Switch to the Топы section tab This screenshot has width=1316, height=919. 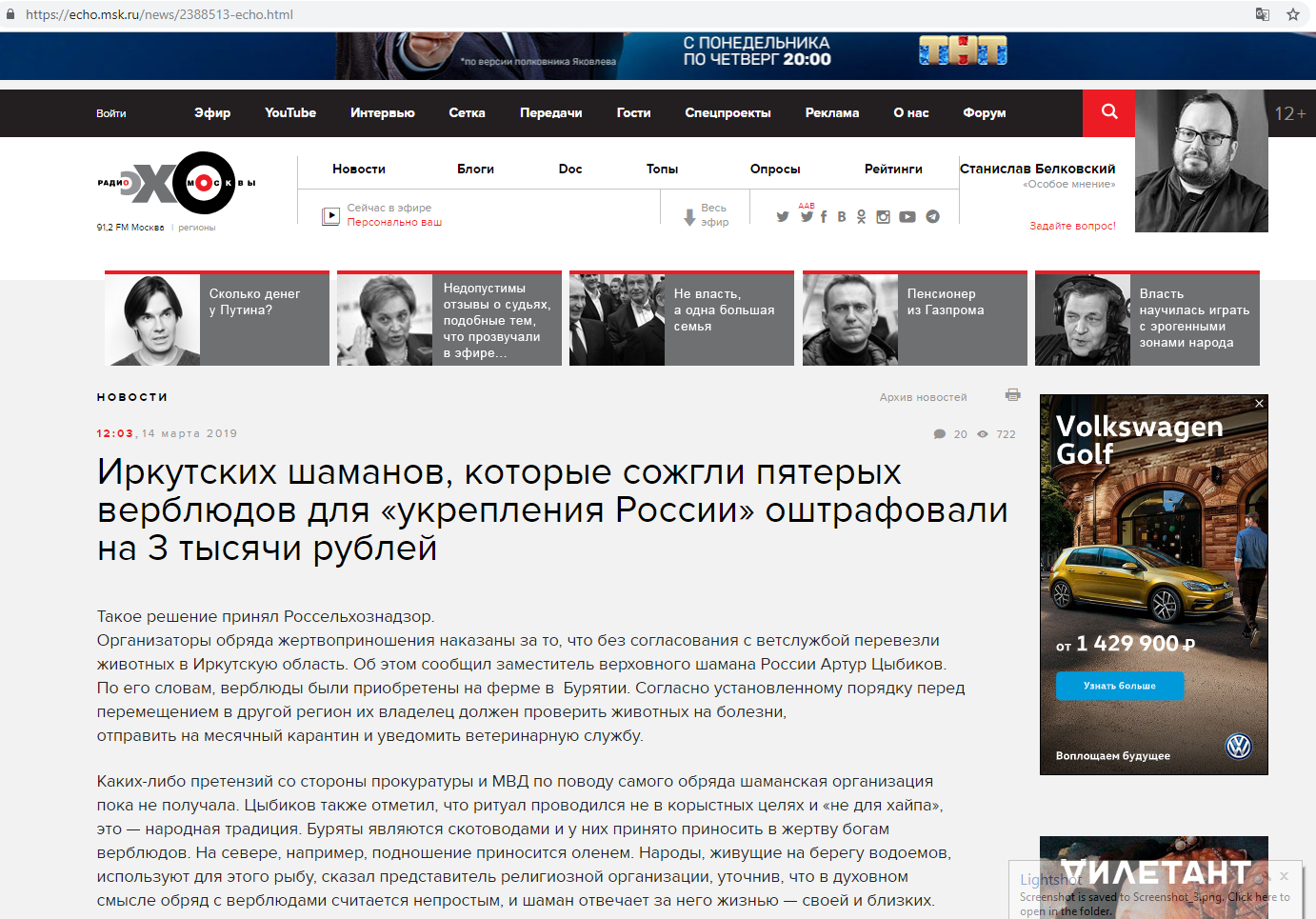tap(662, 169)
